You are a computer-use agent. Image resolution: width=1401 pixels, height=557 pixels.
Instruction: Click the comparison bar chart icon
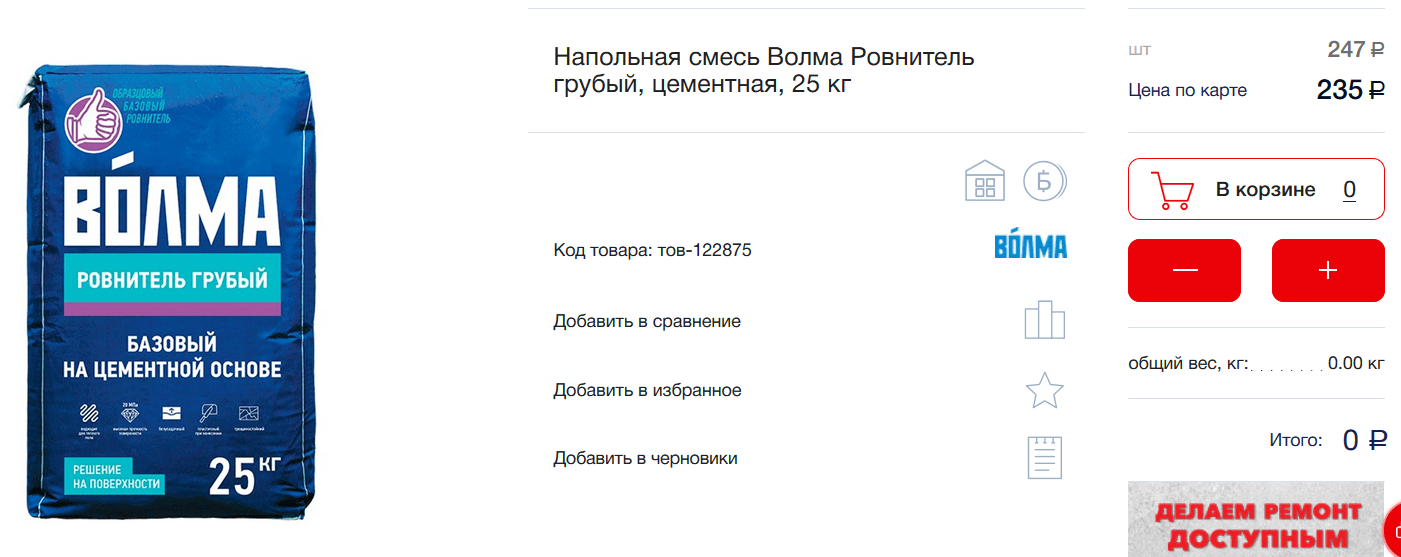tap(1045, 320)
